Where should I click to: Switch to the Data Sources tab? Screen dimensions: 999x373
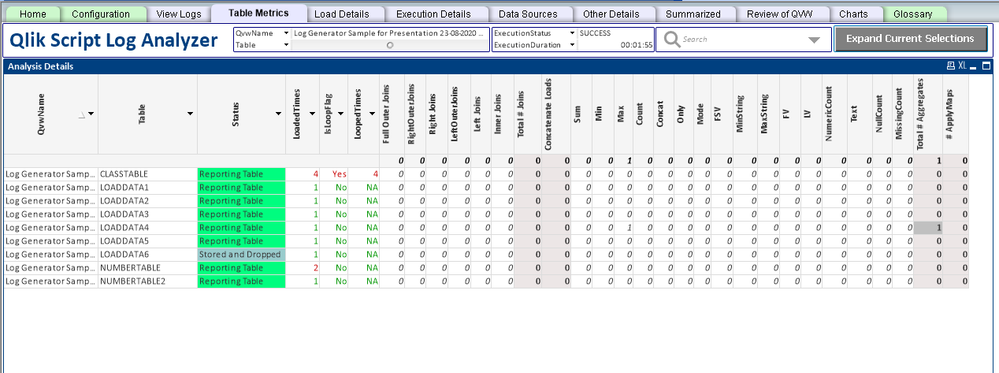point(528,14)
